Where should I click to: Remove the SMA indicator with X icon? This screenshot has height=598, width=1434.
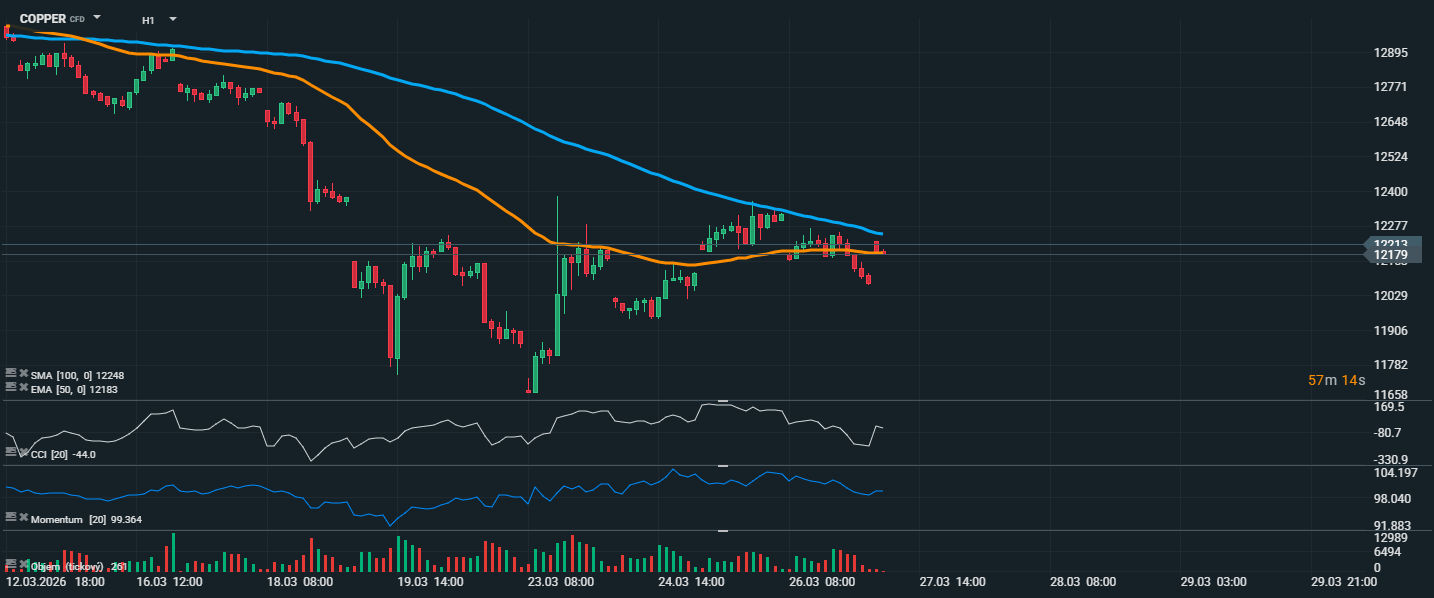[23, 374]
